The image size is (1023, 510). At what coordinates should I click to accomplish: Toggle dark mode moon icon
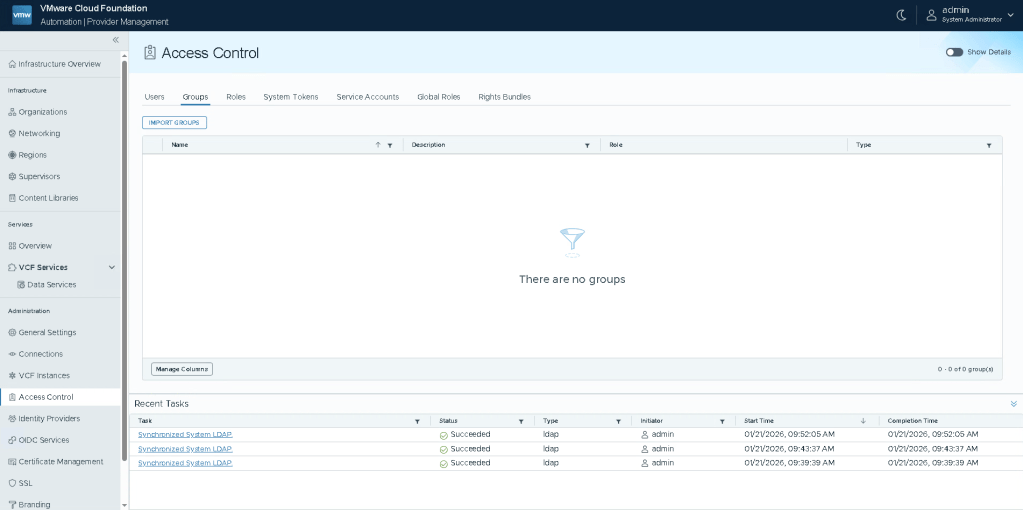click(900, 15)
